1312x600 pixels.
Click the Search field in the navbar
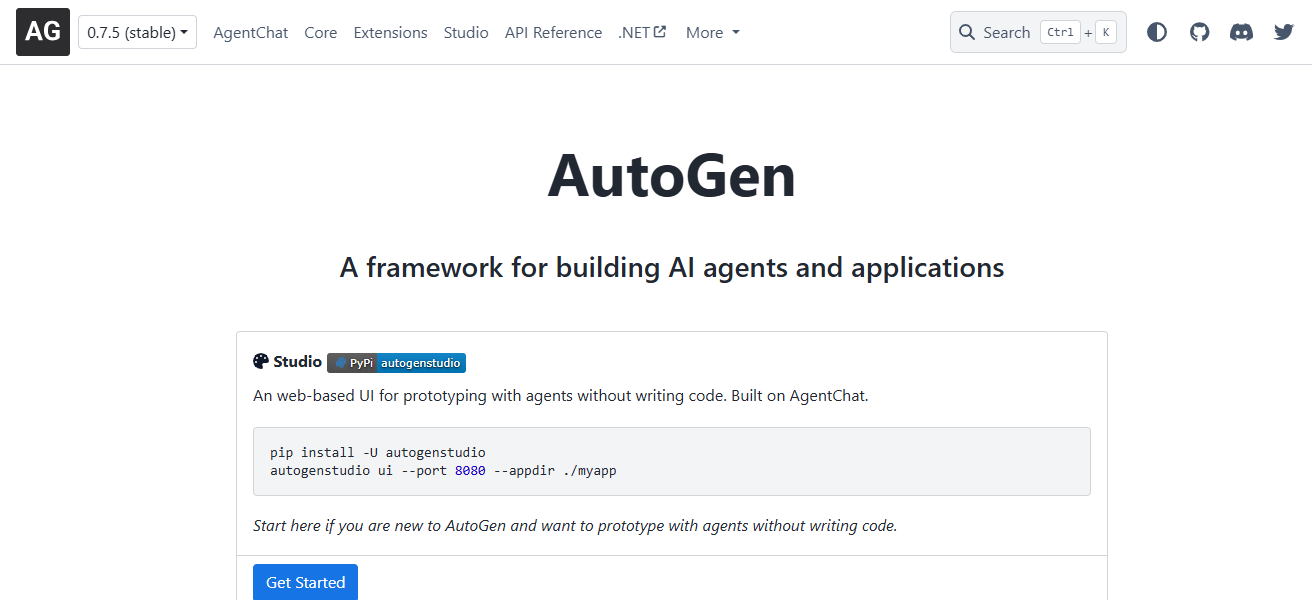1038,32
